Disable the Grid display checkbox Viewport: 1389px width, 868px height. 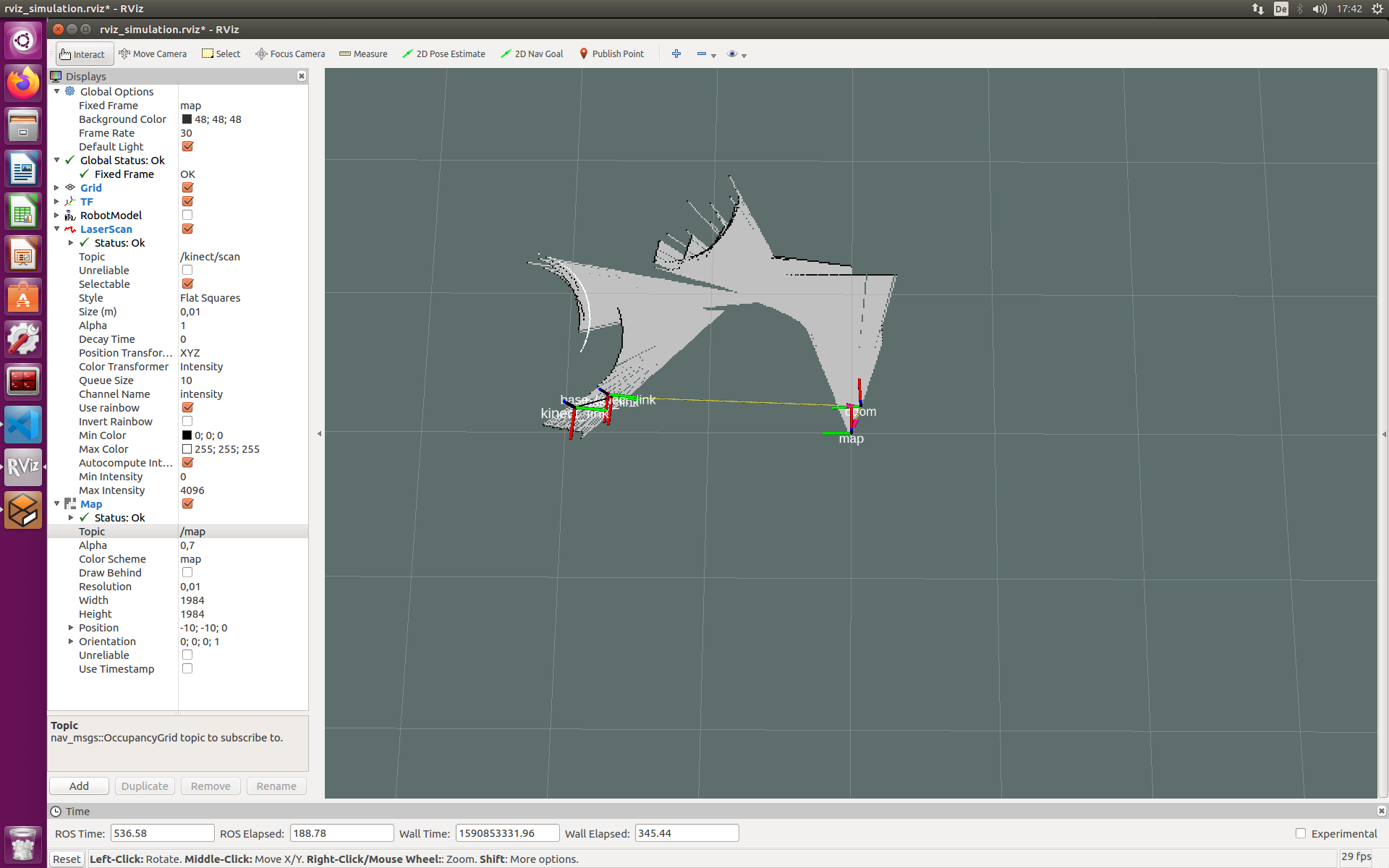pos(187,187)
